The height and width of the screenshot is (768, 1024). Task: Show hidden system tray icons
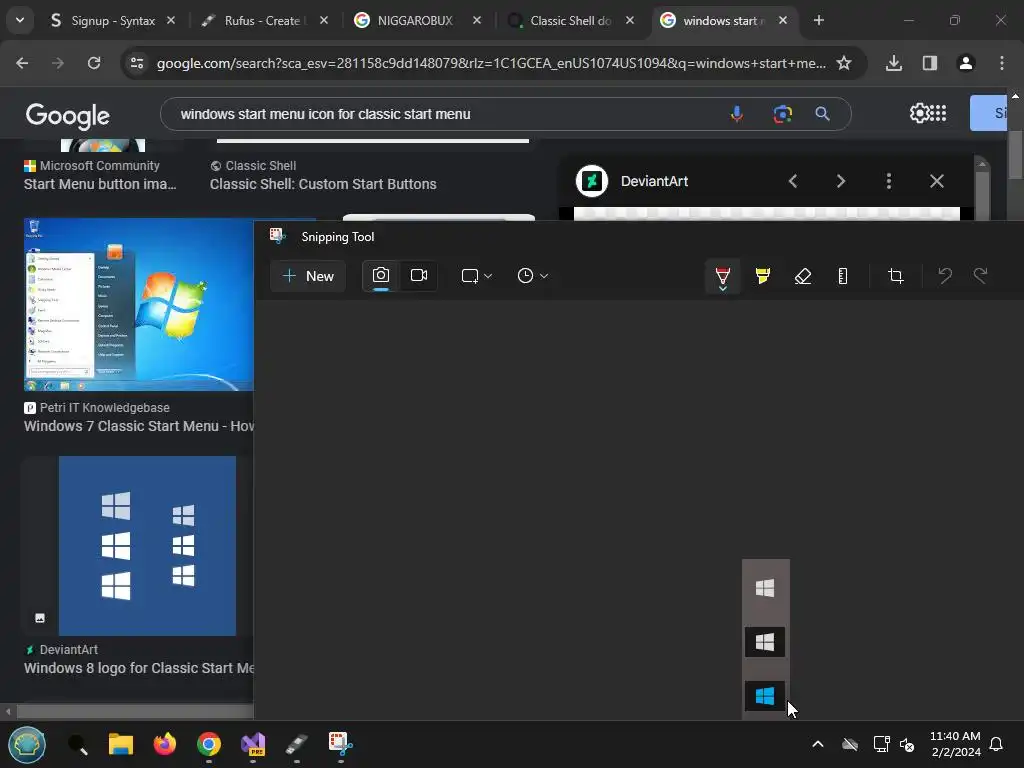click(818, 744)
